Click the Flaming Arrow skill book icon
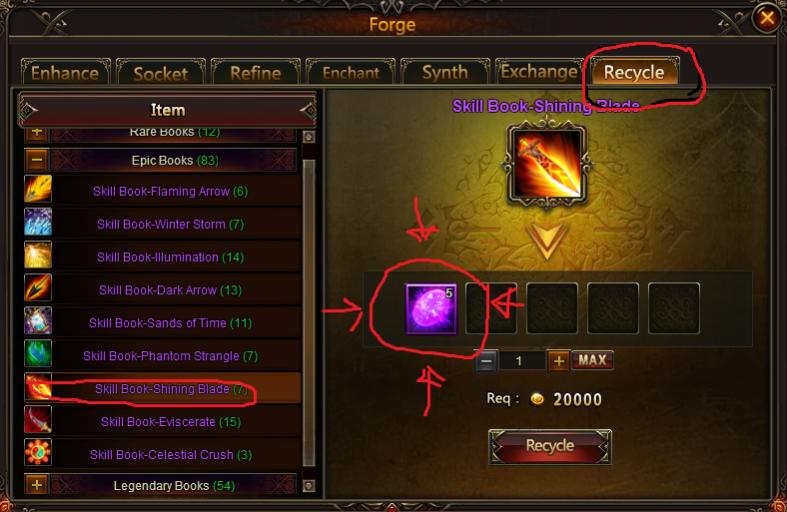 [38, 189]
